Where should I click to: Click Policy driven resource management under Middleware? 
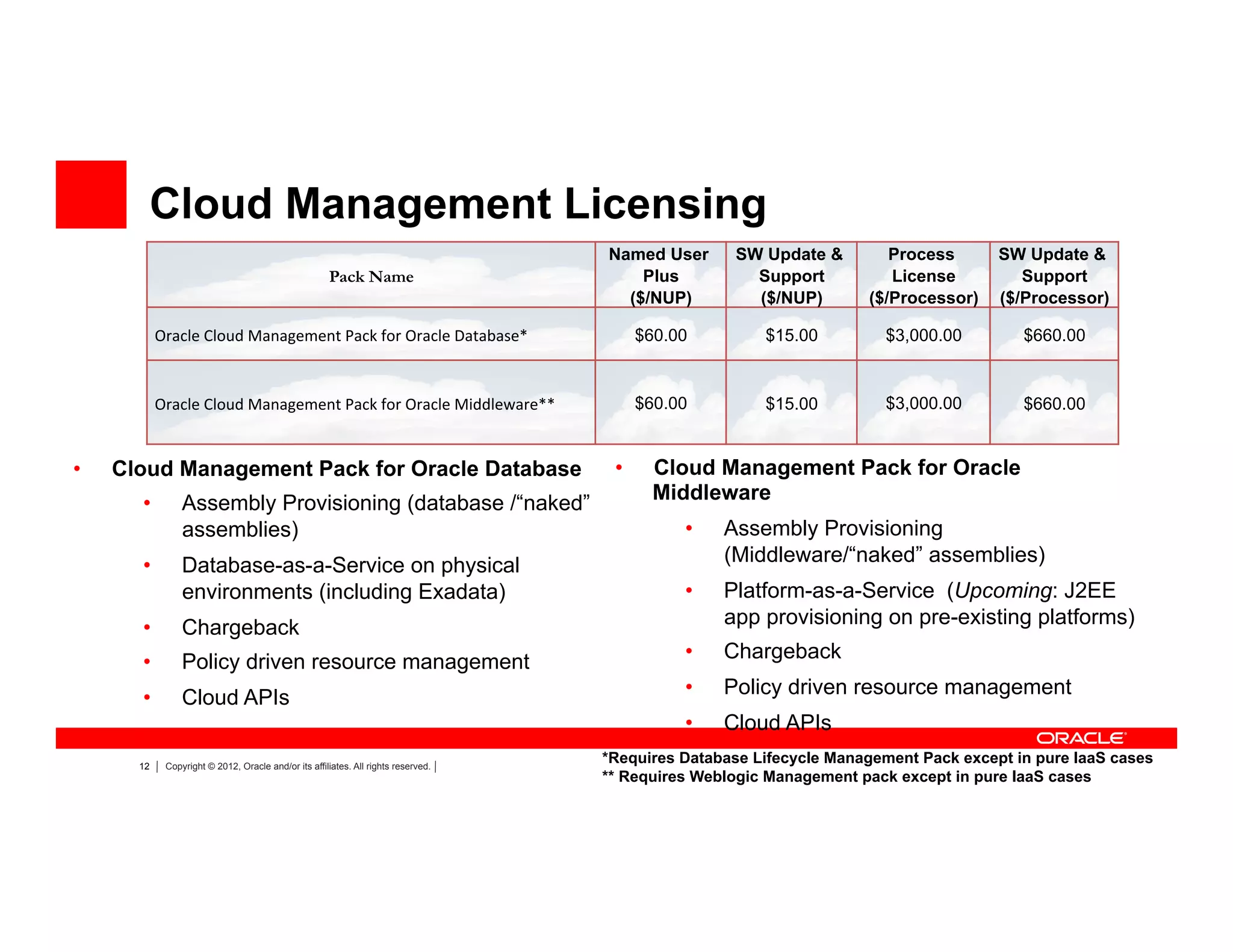897,687
